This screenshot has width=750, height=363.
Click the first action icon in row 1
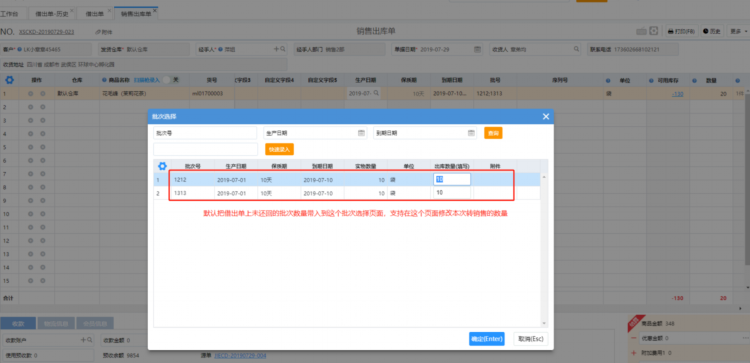(x=31, y=94)
